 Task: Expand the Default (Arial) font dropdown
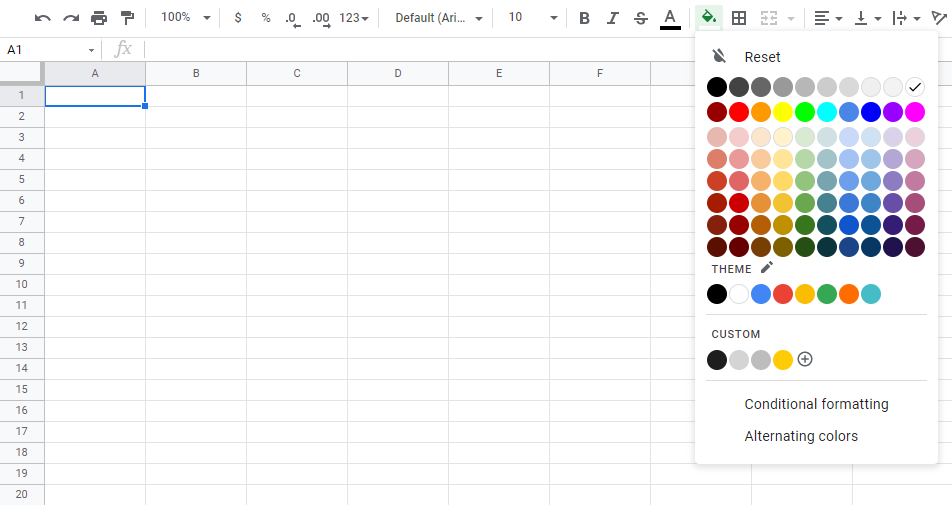[x=438, y=18]
